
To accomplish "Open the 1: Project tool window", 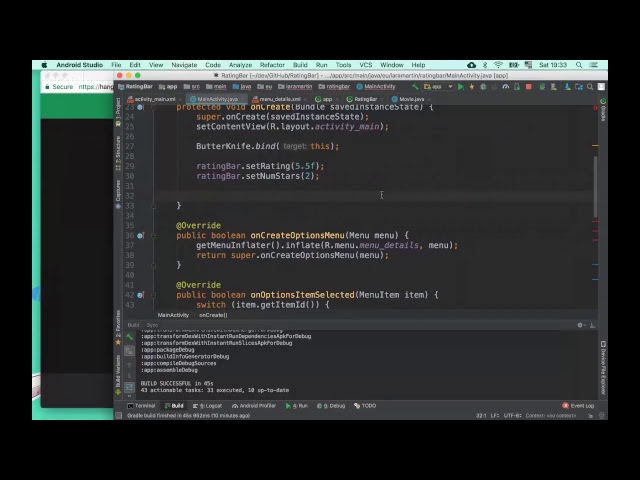I will pyautogui.click(x=118, y=111).
